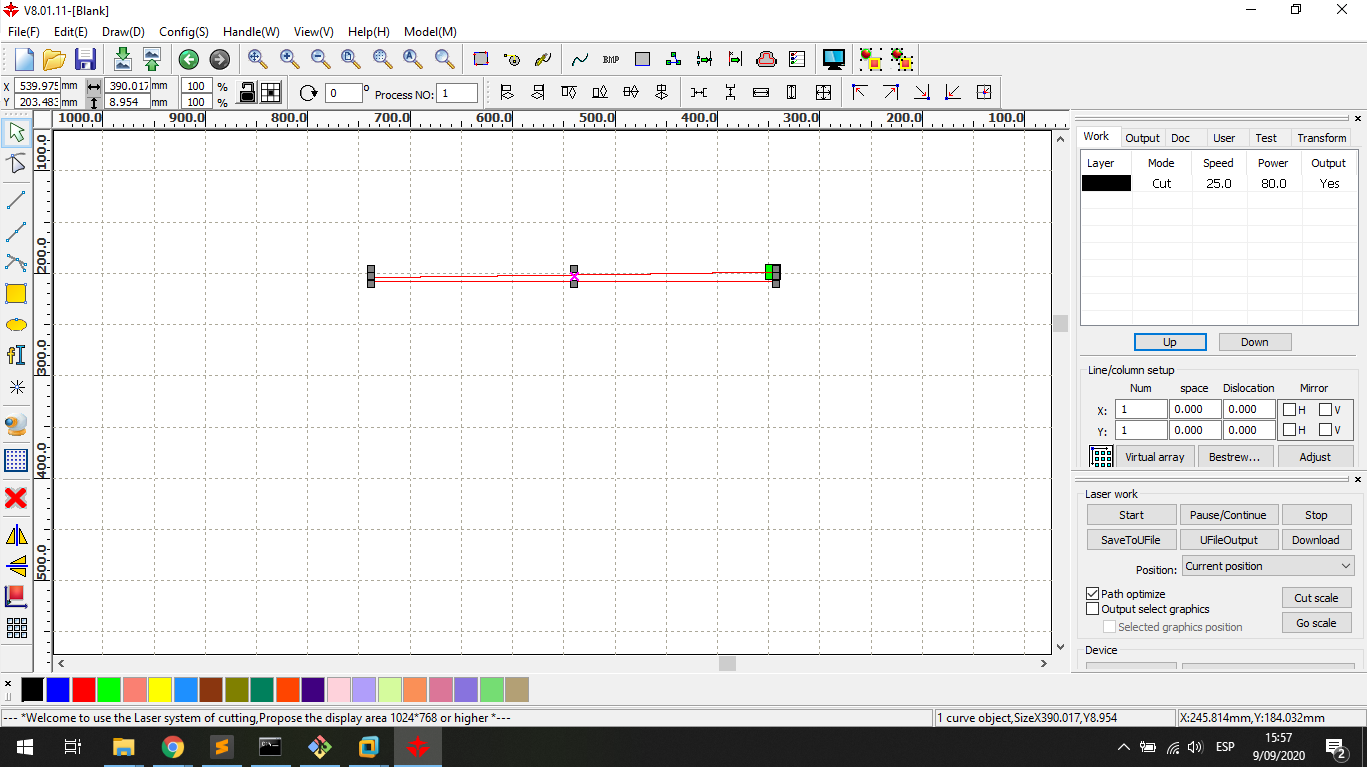Click the Cut mode cell in the layer row

coord(1161,184)
